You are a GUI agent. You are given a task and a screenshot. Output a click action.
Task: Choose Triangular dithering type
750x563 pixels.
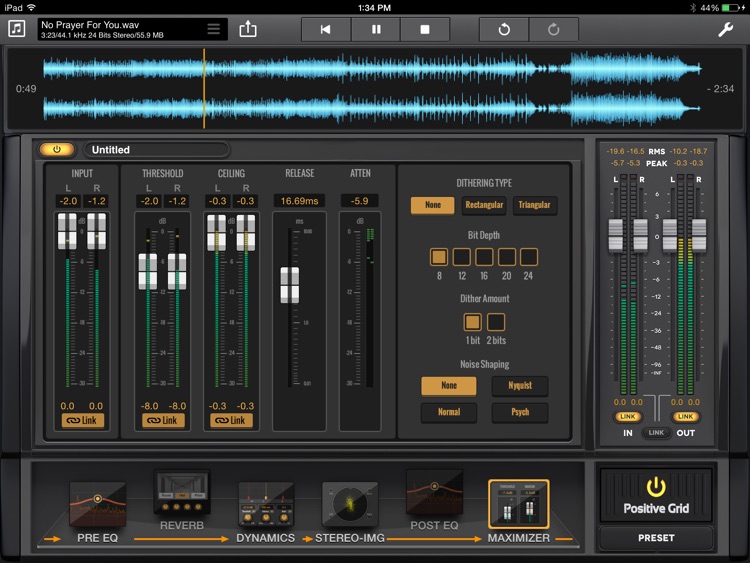pyautogui.click(x=534, y=205)
